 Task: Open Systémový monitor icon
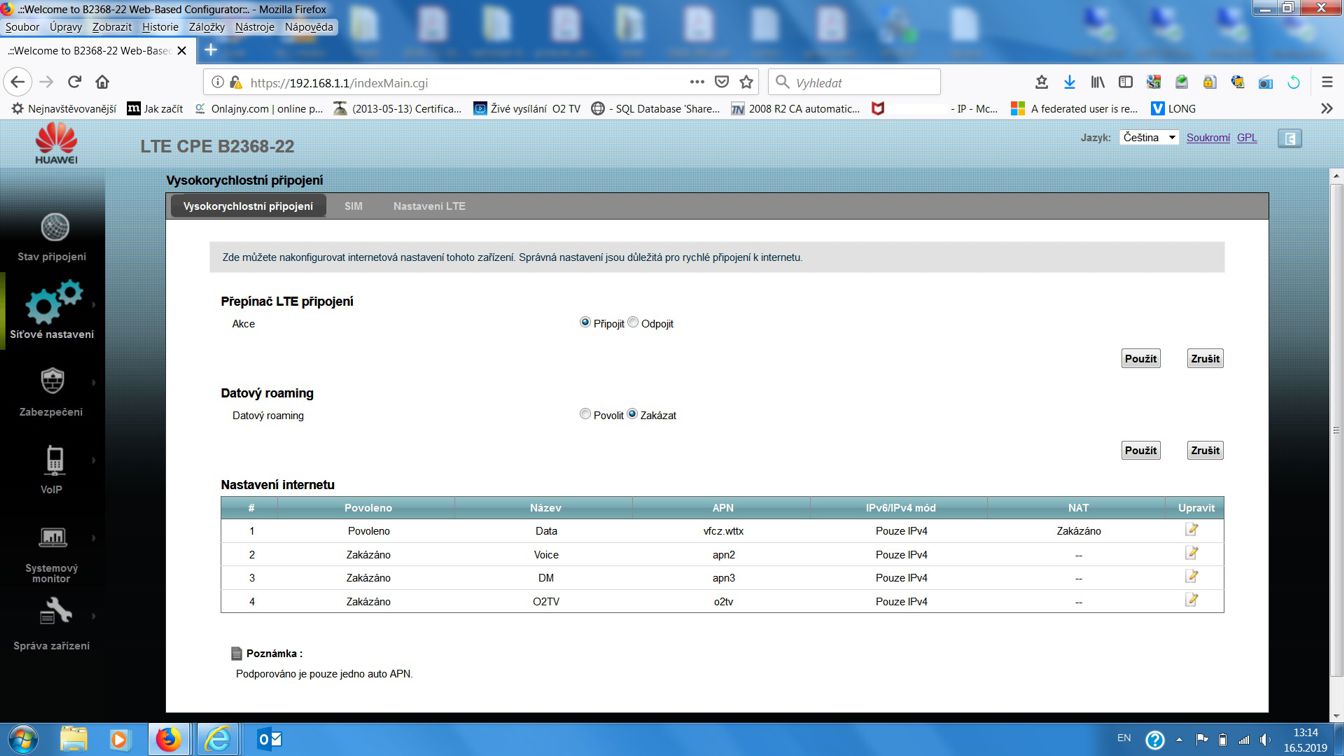pos(52,537)
